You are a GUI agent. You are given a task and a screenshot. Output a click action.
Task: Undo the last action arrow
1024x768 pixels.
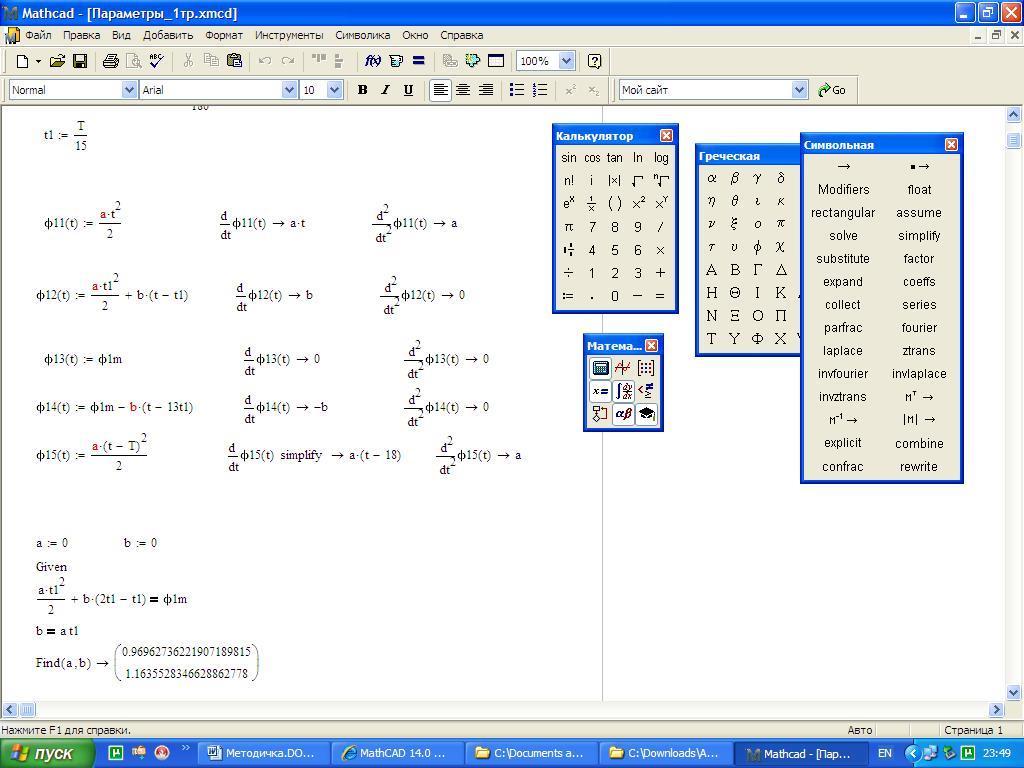tap(264, 61)
